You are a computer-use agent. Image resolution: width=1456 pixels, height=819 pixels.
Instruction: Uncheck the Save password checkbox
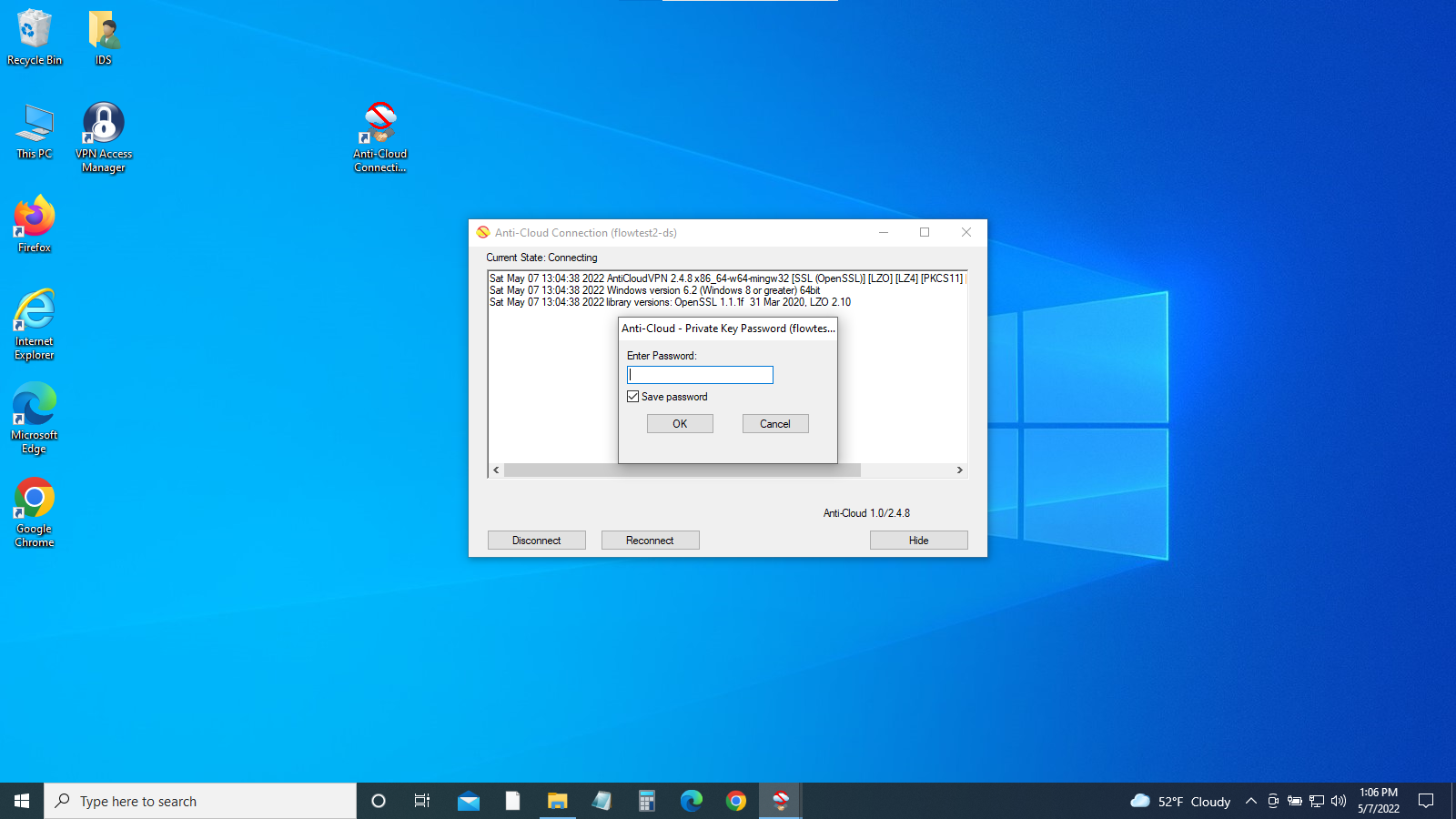coord(633,397)
